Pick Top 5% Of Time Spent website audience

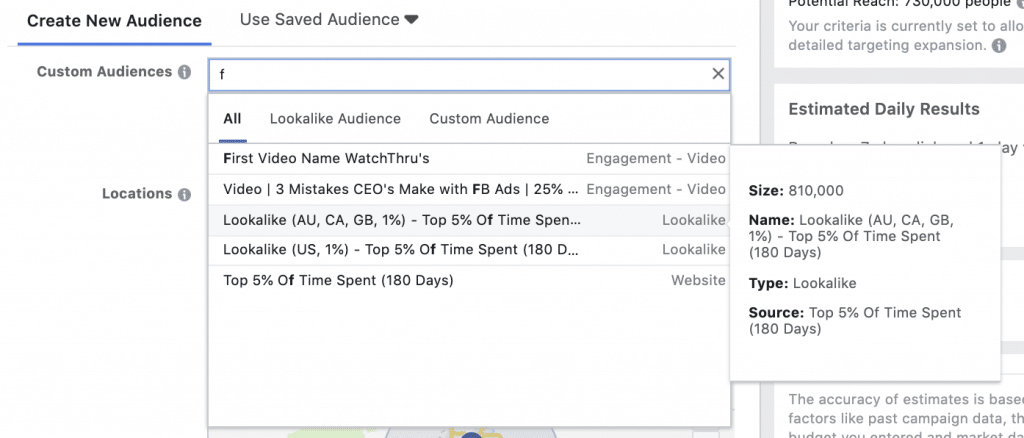[x=469, y=280]
